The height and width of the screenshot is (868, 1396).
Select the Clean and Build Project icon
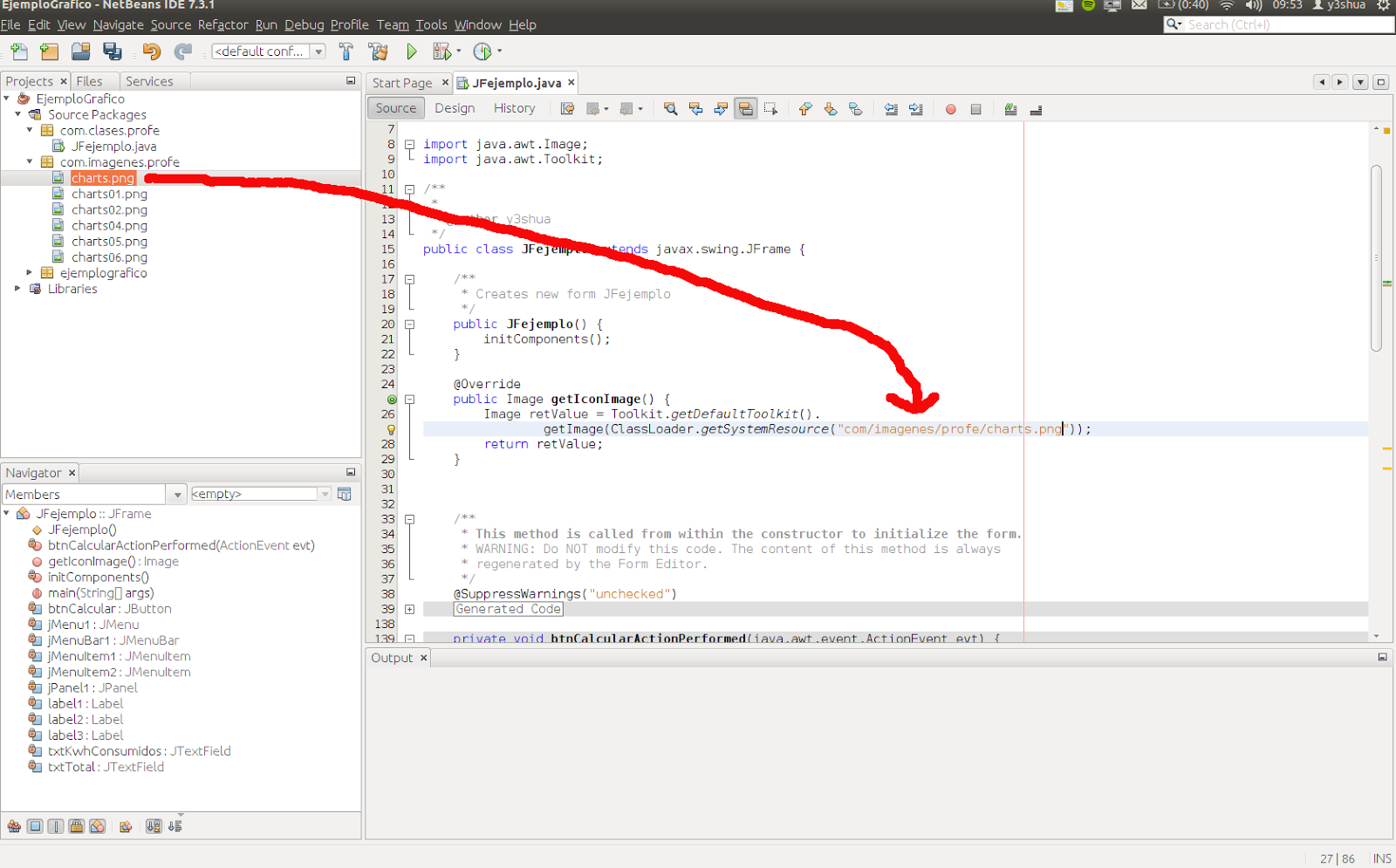[378, 51]
